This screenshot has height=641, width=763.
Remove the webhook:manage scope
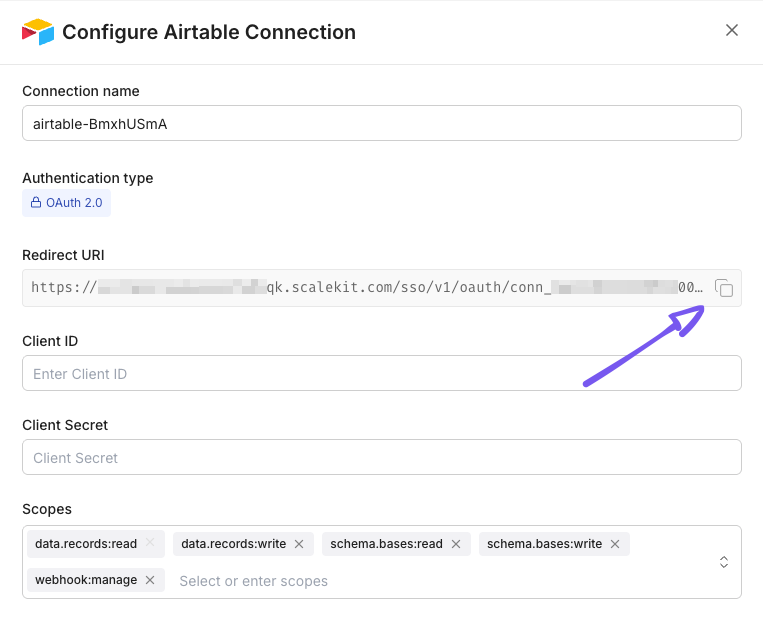click(150, 580)
